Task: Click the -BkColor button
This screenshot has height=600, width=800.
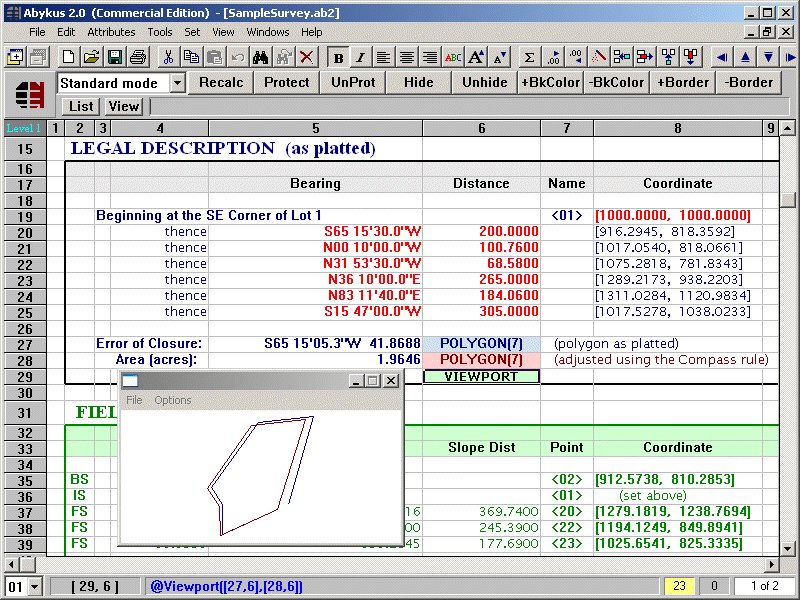Action: pyautogui.click(x=616, y=83)
